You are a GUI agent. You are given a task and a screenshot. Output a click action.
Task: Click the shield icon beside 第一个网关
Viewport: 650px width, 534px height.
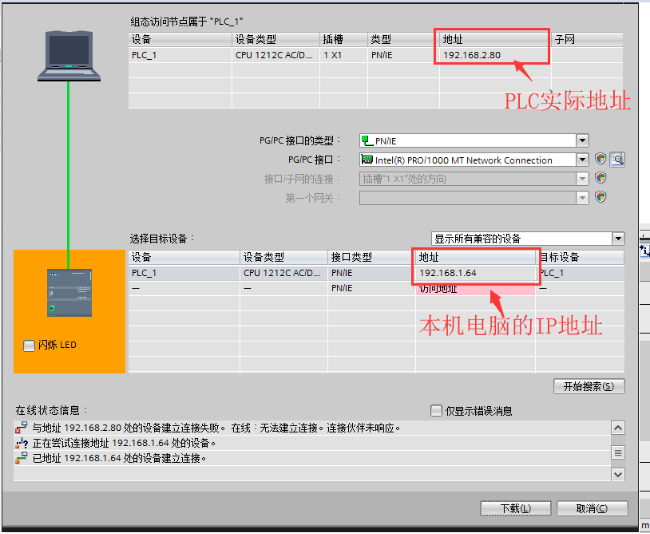(600, 197)
